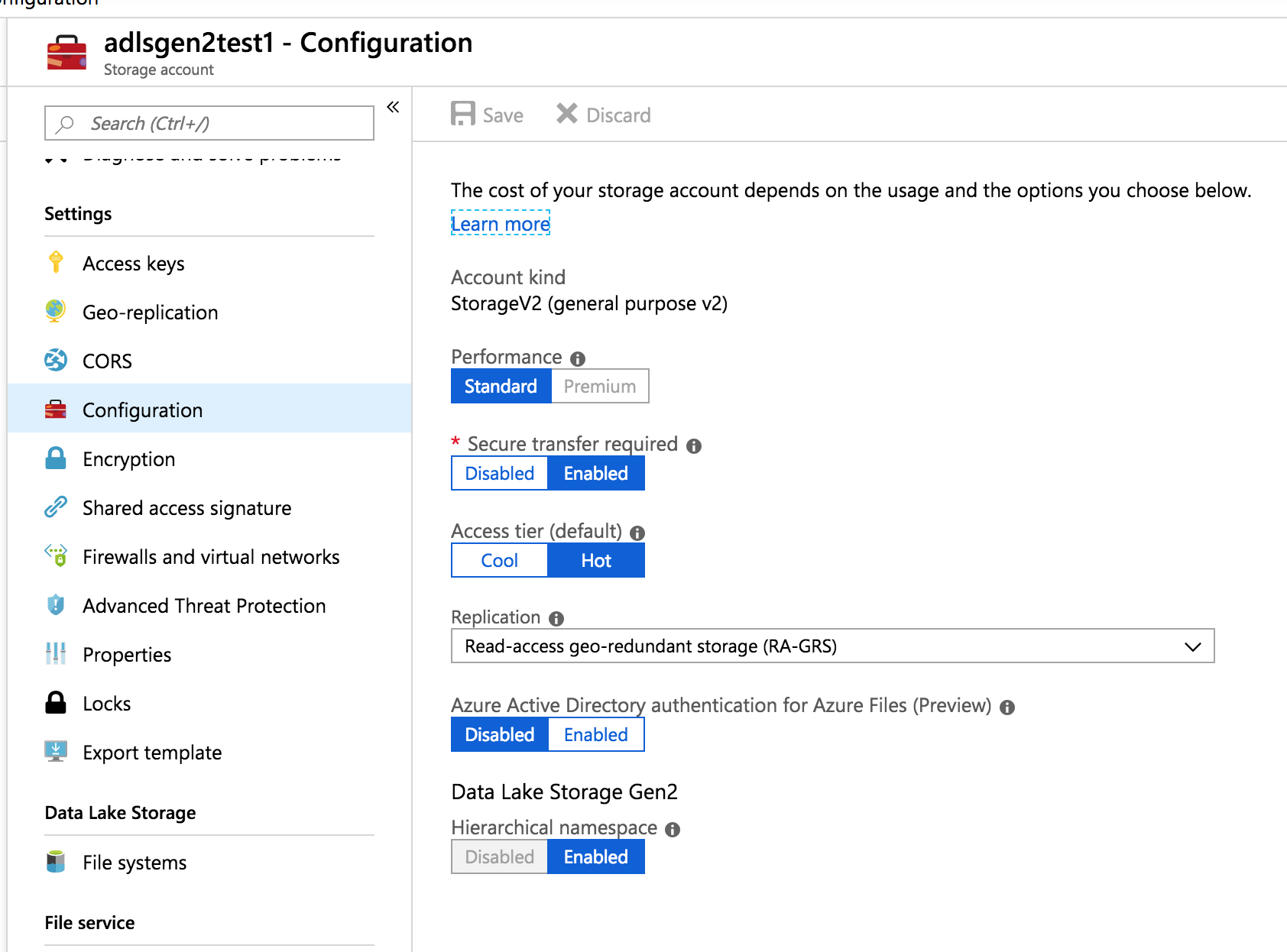Screen dimensions: 1287x952
Task: Set default access tier to Cool
Action: click(498, 560)
